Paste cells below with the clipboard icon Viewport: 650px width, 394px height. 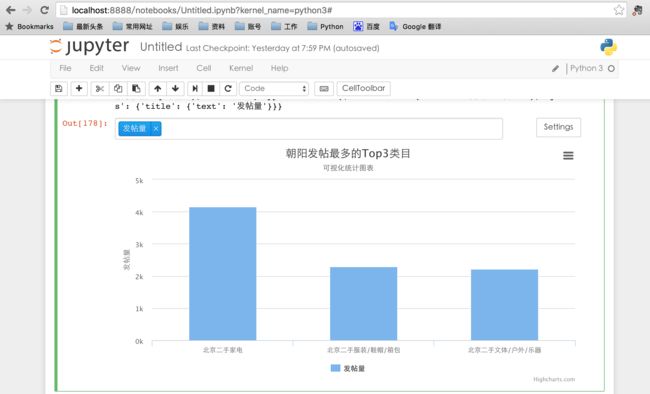[136, 88]
